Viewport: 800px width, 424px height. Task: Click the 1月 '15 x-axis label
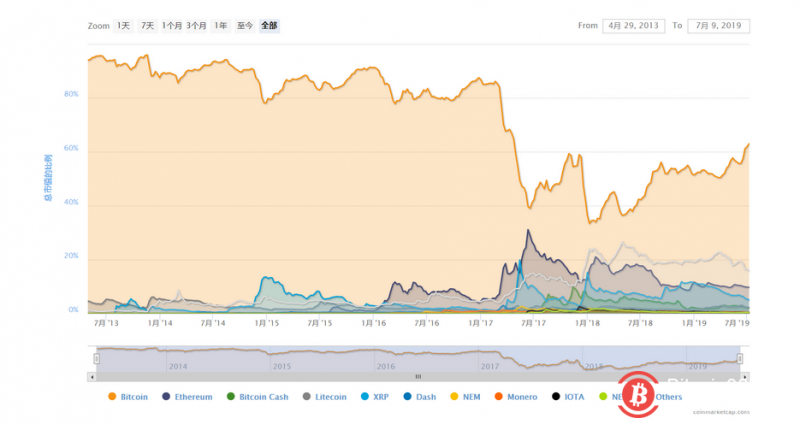tap(267, 323)
